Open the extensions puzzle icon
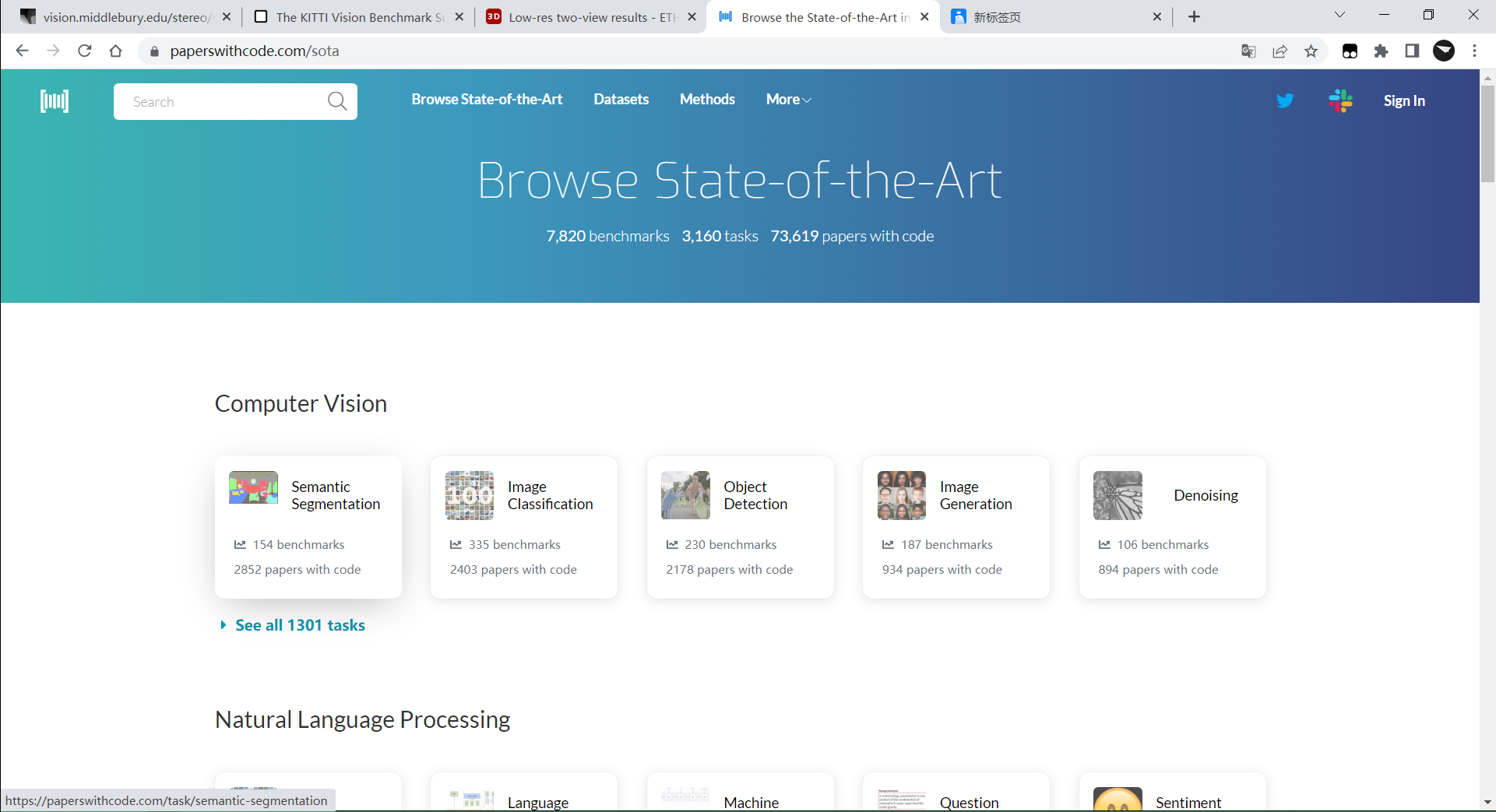Viewport: 1496px width, 812px height. (x=1381, y=51)
